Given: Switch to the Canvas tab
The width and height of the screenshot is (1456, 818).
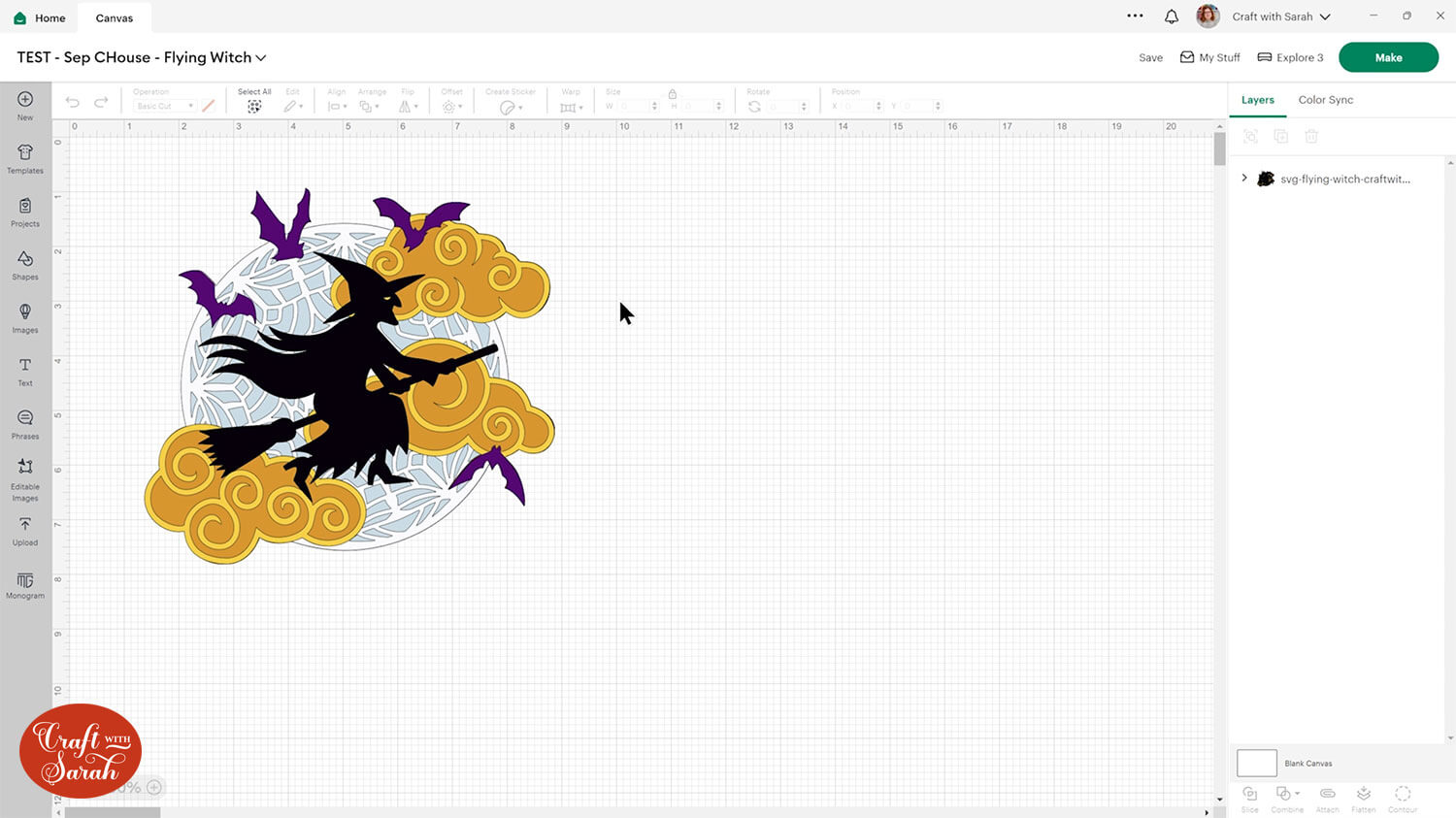Looking at the screenshot, I should (115, 17).
